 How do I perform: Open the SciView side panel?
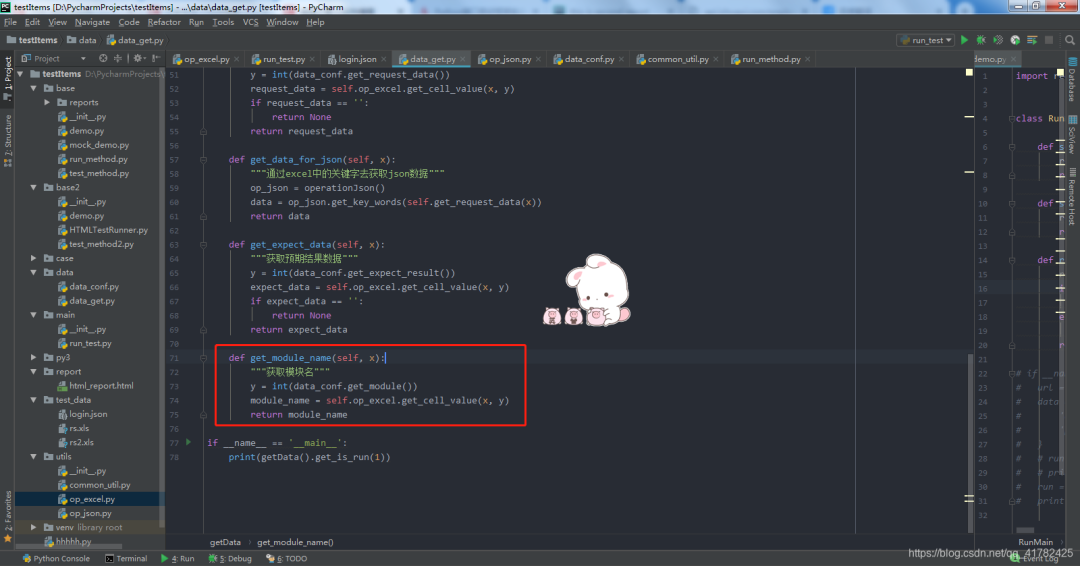[1072, 134]
